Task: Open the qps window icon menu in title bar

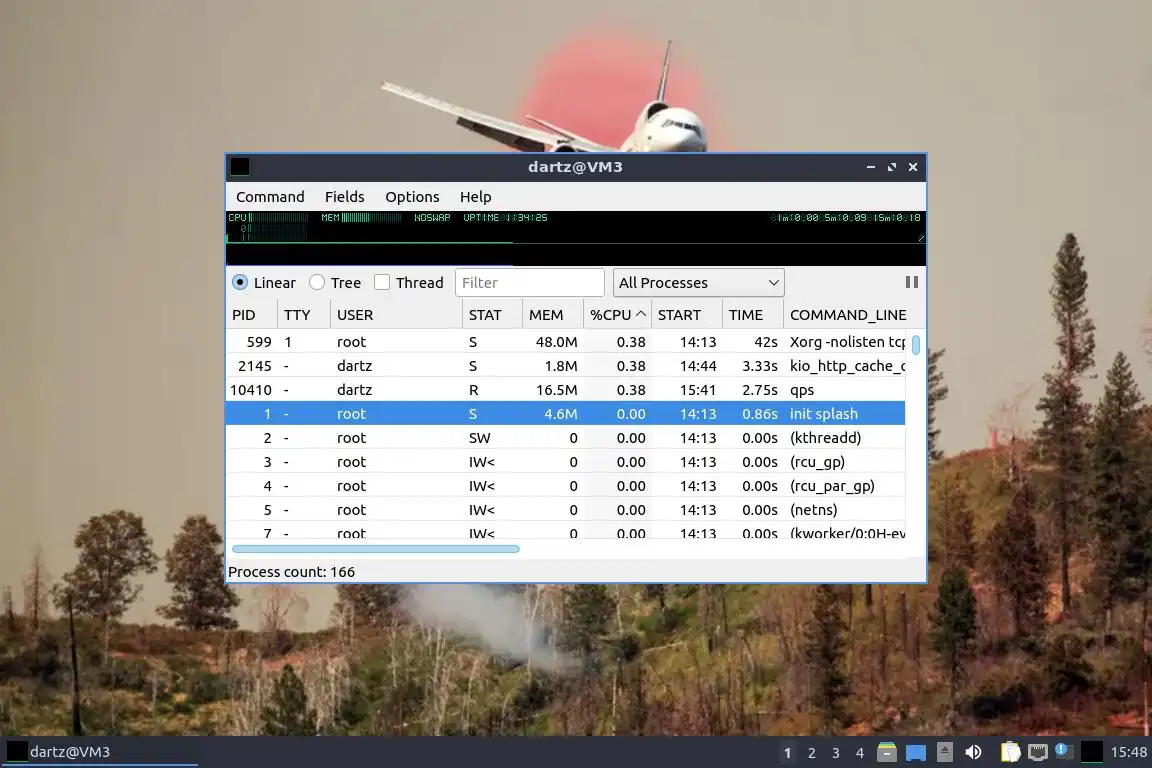Action: (240, 167)
